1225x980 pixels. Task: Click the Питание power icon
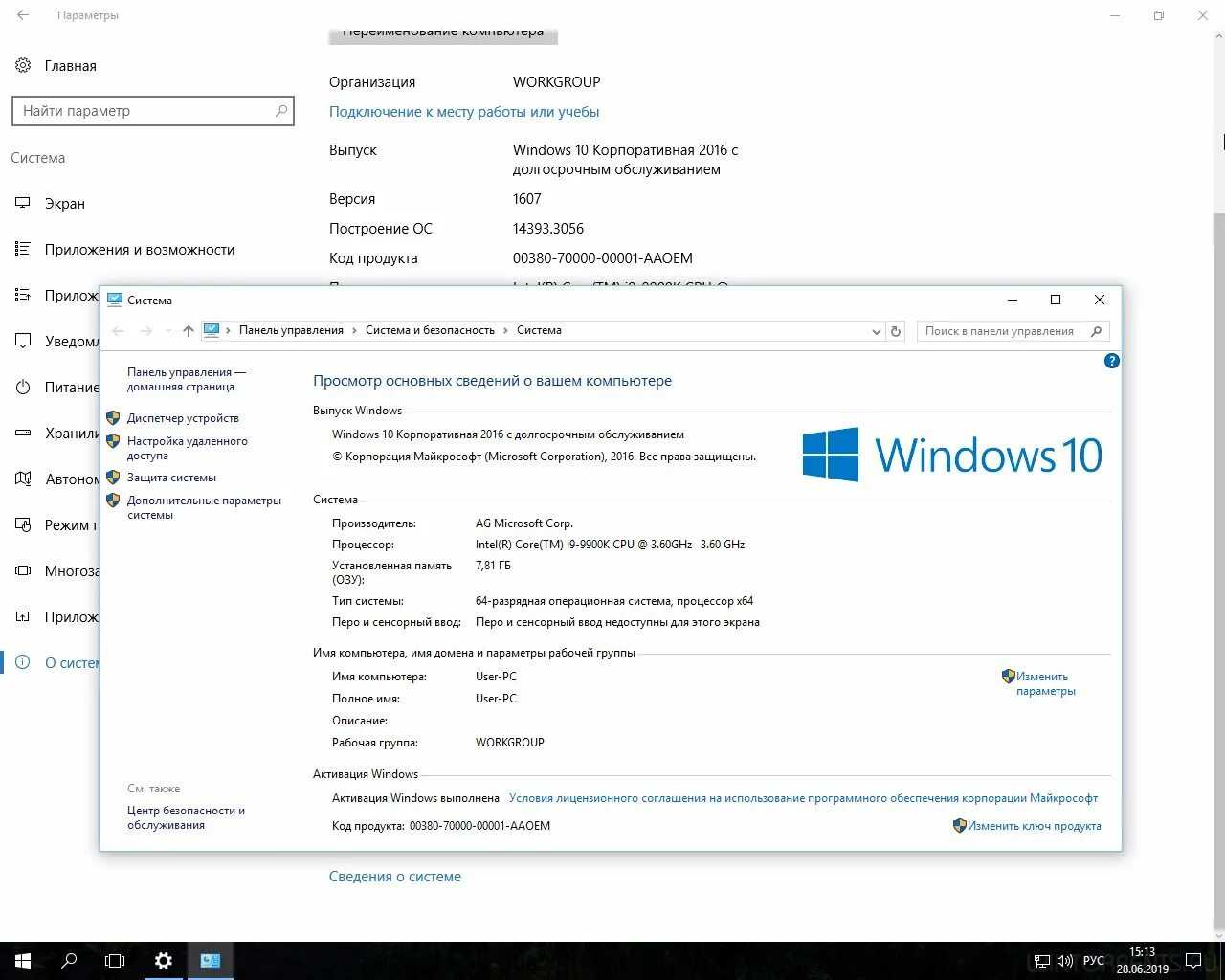[x=24, y=388]
